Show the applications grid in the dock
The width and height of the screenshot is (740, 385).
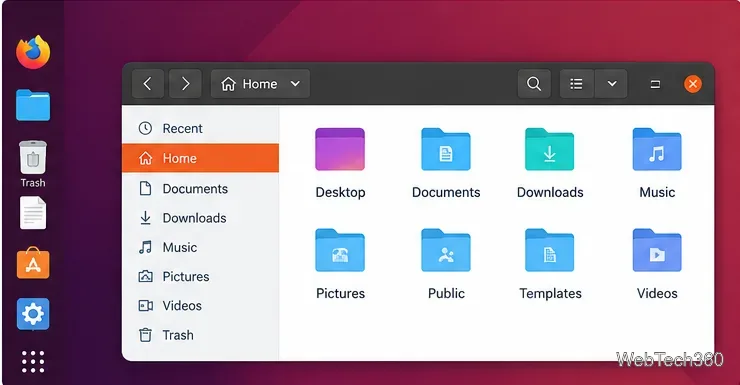[33, 361]
